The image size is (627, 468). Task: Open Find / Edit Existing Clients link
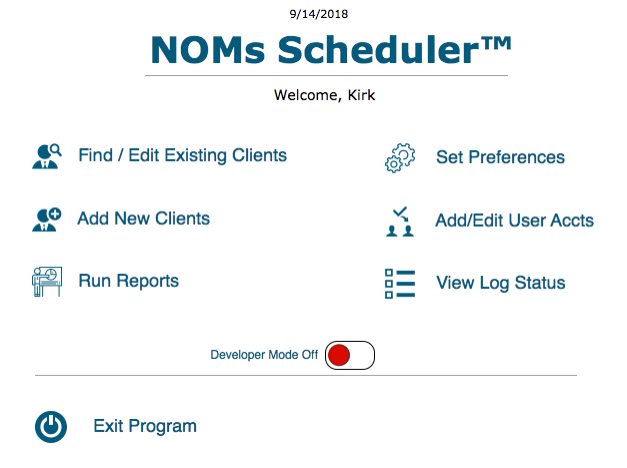(x=183, y=155)
